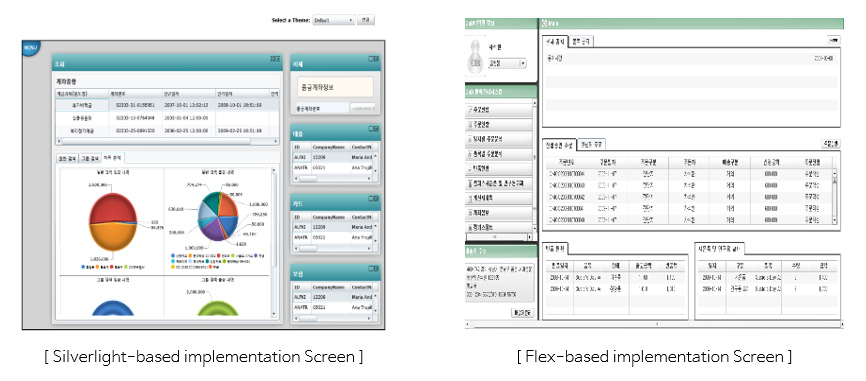Open the Select a Theme dropdown
Image resolution: width=866 pixels, height=381 pixels.
pyautogui.click(x=334, y=20)
